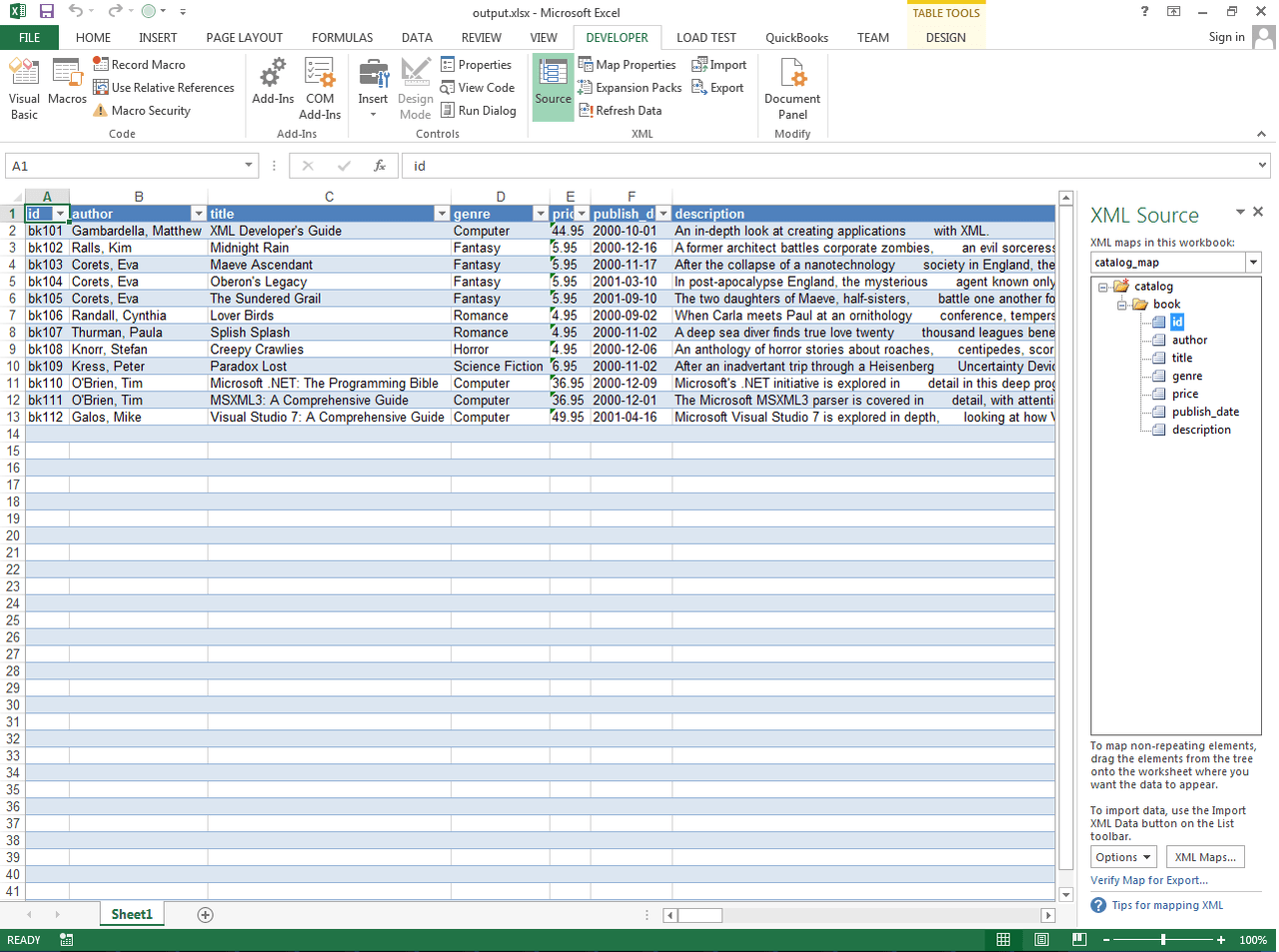
Task: Undo the last action
Action: pyautogui.click(x=76, y=11)
